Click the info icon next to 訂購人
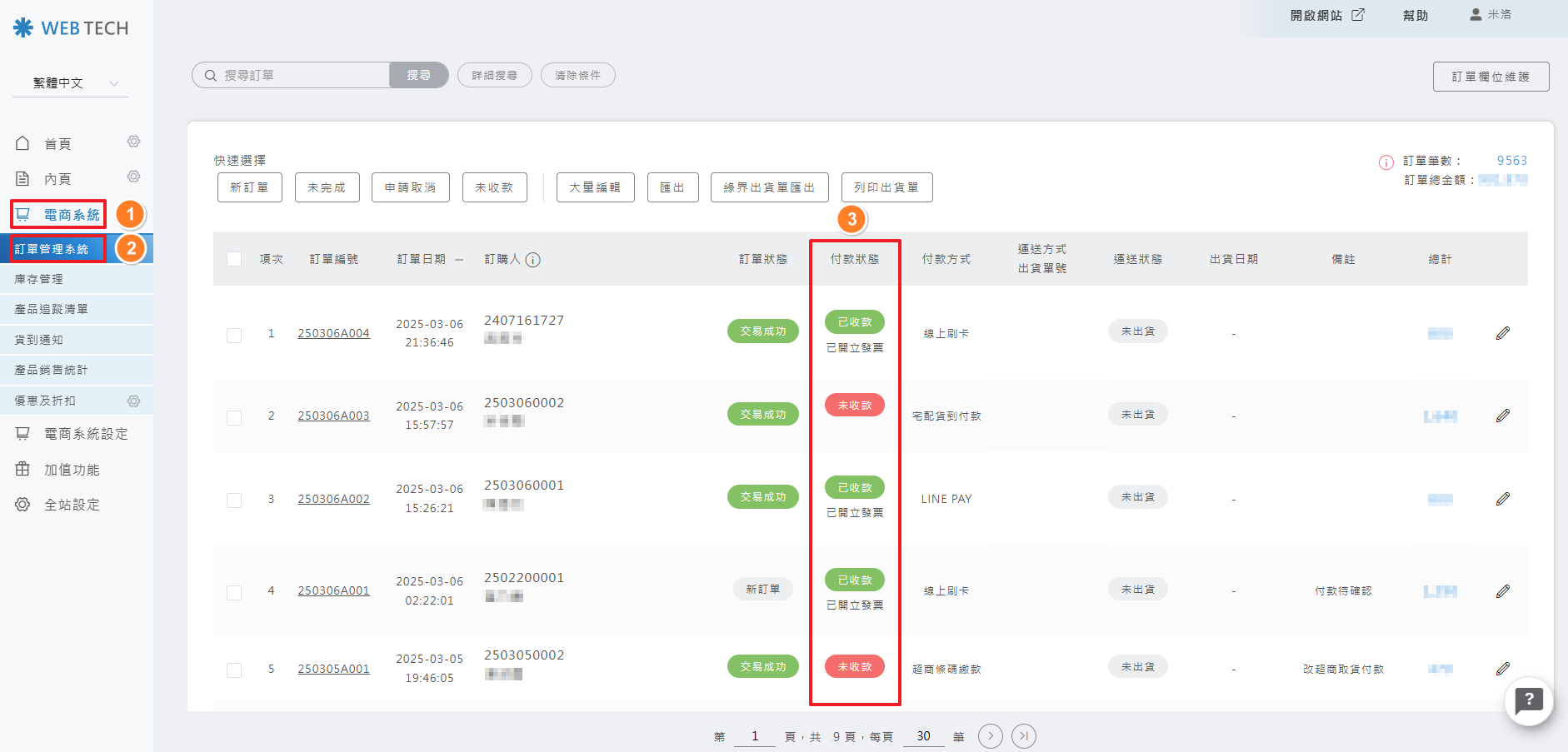Screen dimensions: 1568x752 pos(533,260)
